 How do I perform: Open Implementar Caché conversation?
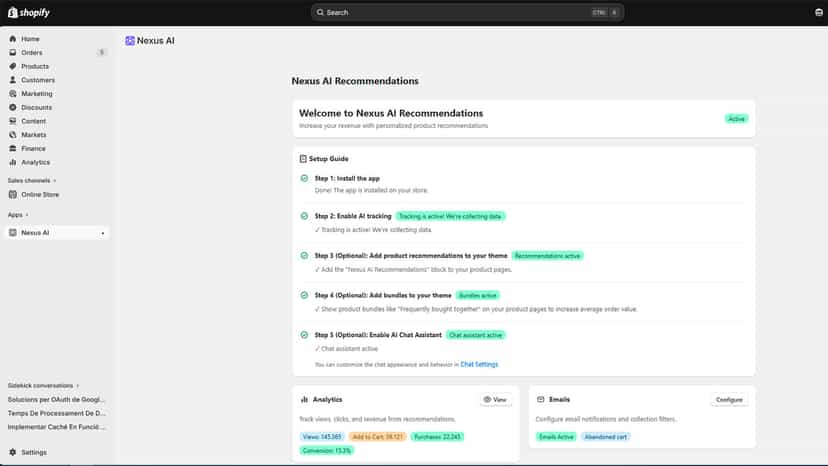pos(57,427)
